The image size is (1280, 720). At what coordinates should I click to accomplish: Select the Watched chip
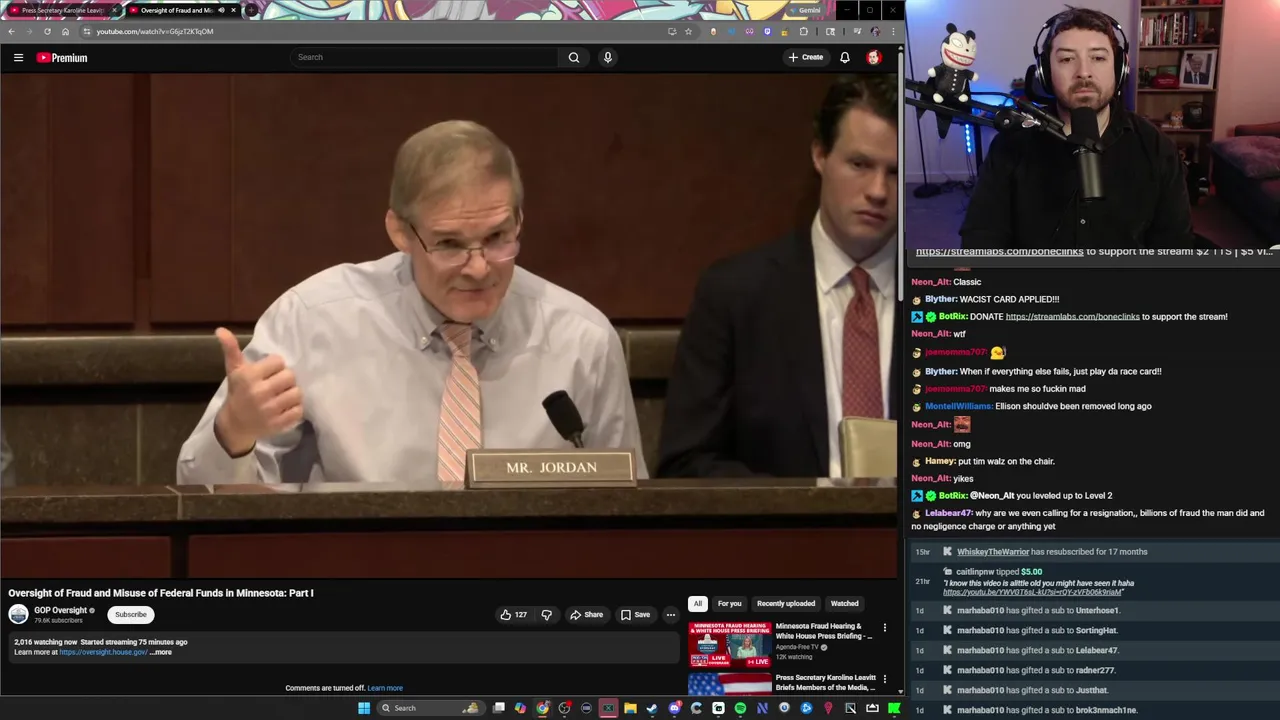point(844,603)
